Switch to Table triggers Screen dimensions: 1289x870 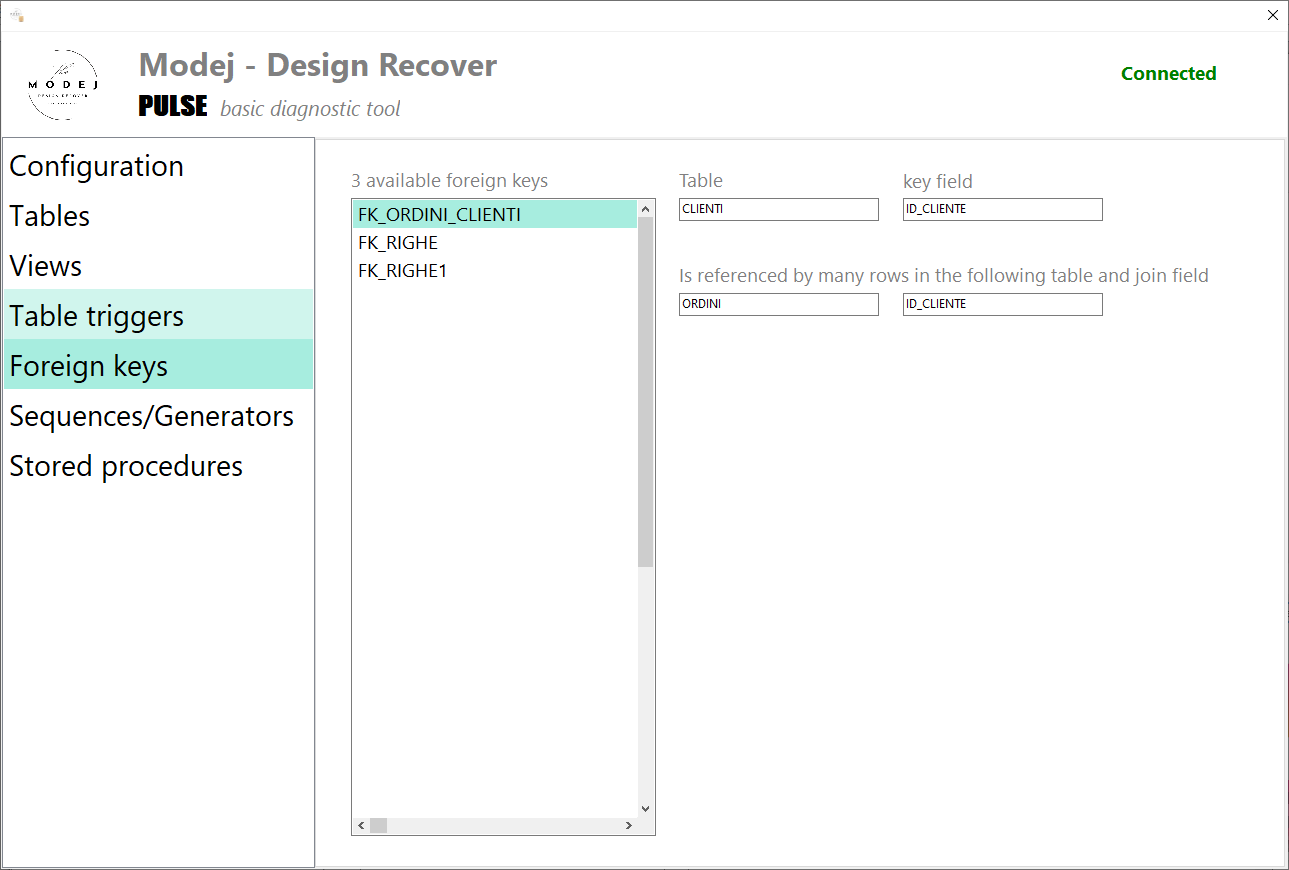pyautogui.click(x=159, y=315)
